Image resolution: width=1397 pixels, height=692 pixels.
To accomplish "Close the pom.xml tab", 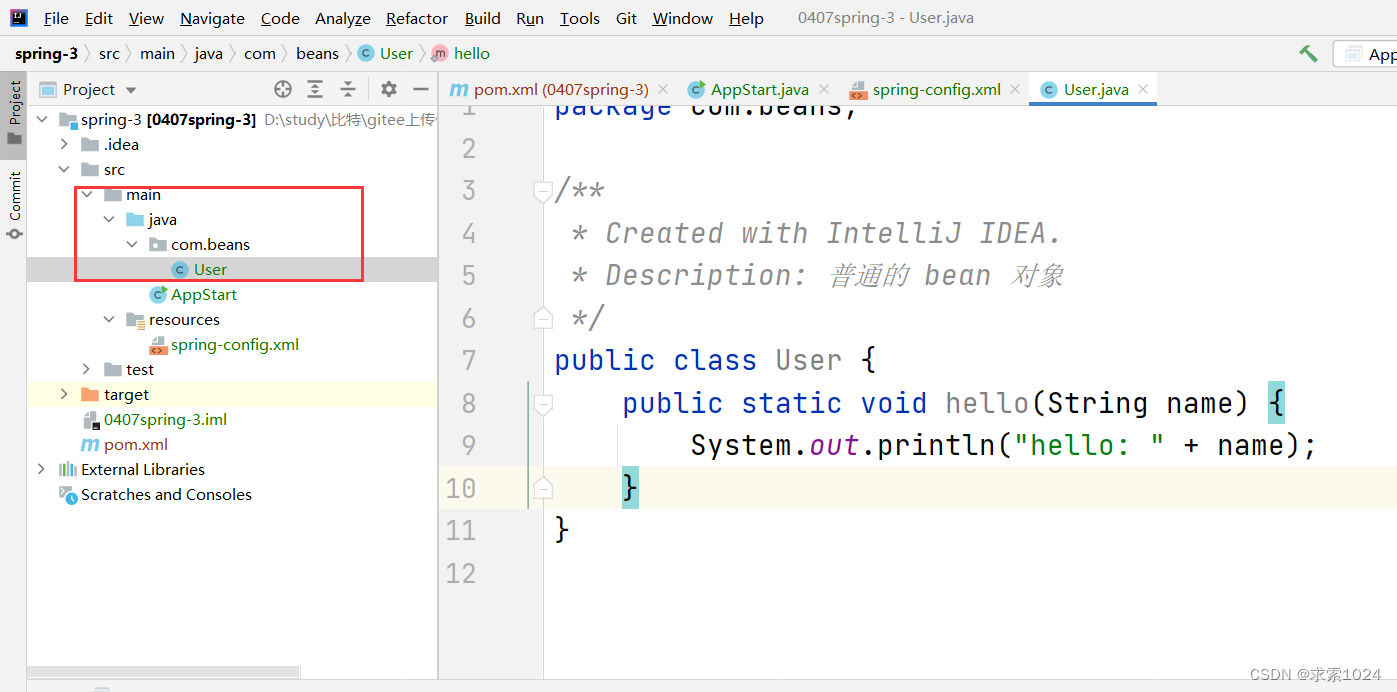I will tap(664, 89).
